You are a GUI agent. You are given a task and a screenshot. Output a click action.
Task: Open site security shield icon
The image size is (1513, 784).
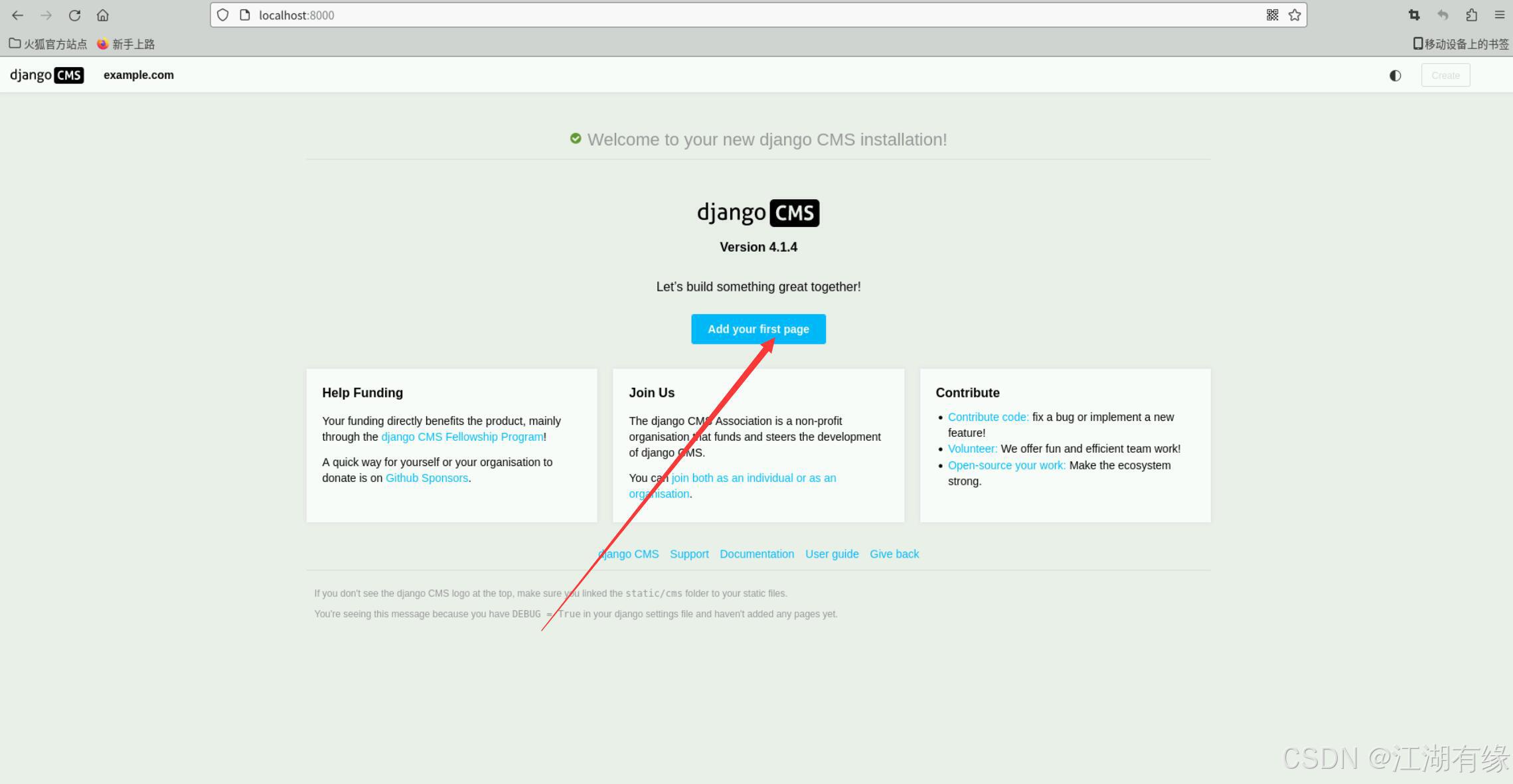pos(223,15)
